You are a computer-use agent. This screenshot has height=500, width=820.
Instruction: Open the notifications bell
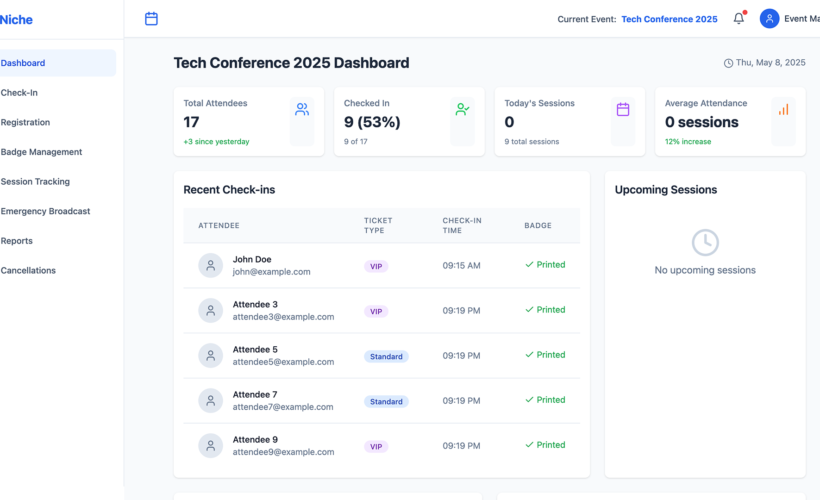[739, 19]
